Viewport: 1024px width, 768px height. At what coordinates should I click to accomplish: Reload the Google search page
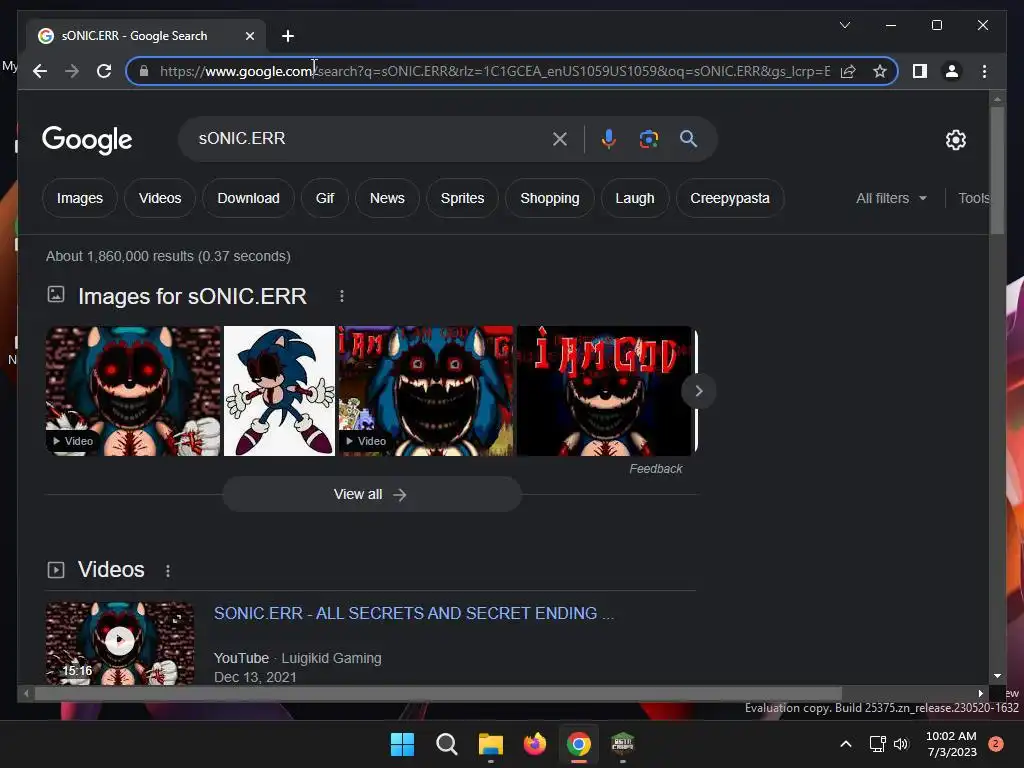pos(104,71)
